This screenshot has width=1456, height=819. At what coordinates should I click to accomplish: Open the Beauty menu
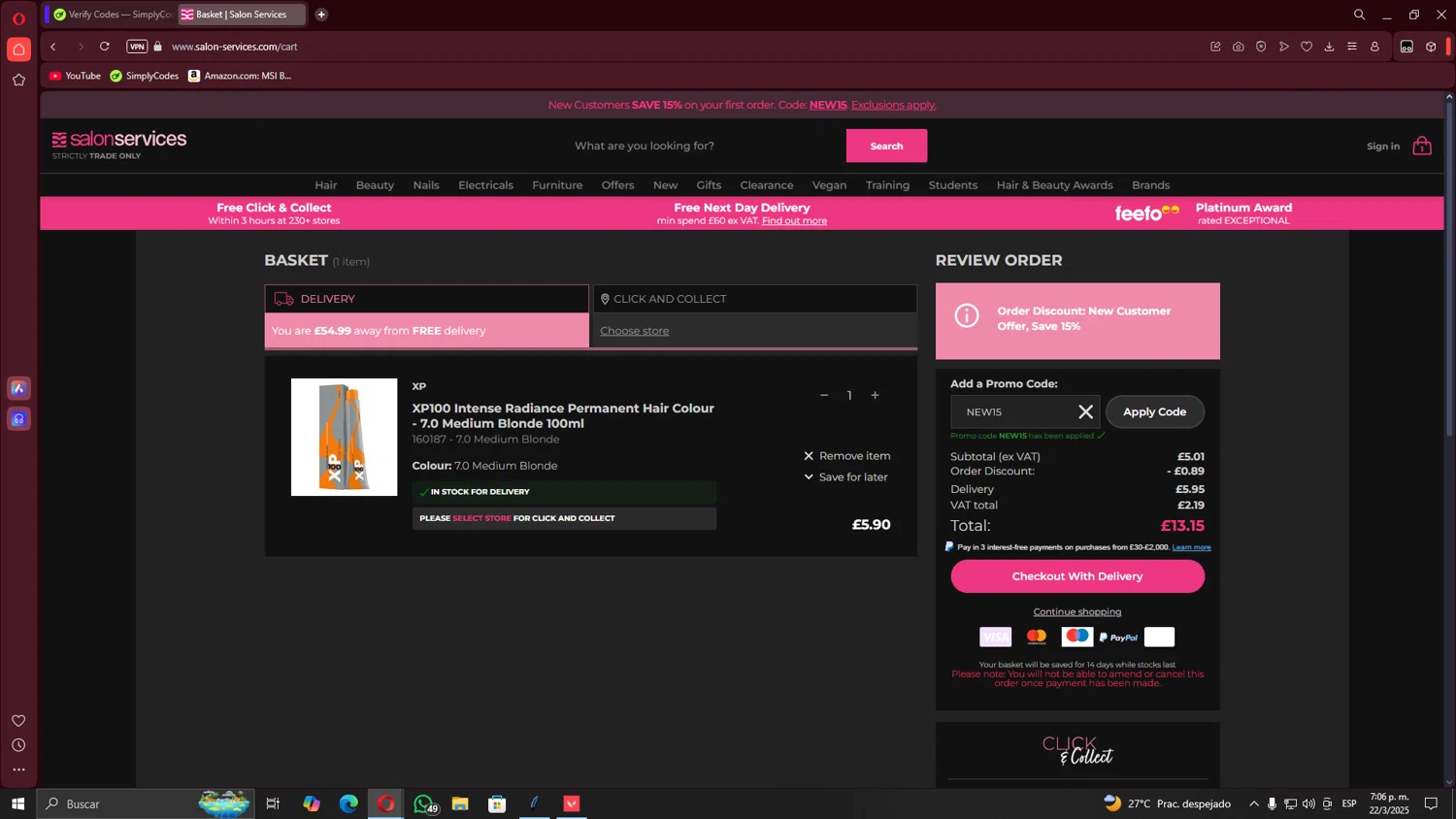tap(375, 185)
